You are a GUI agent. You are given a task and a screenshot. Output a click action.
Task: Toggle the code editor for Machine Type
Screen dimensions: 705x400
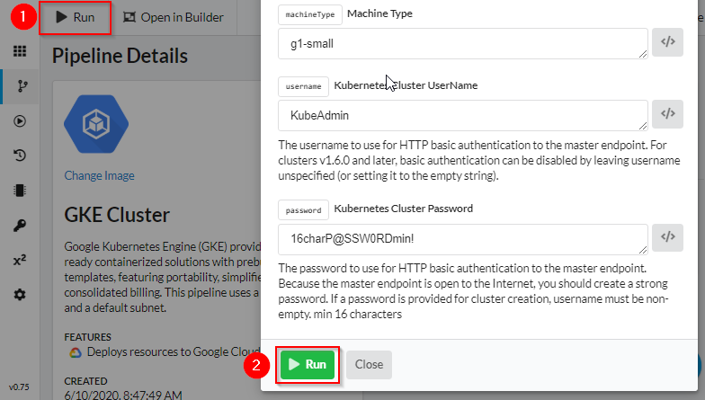point(668,42)
